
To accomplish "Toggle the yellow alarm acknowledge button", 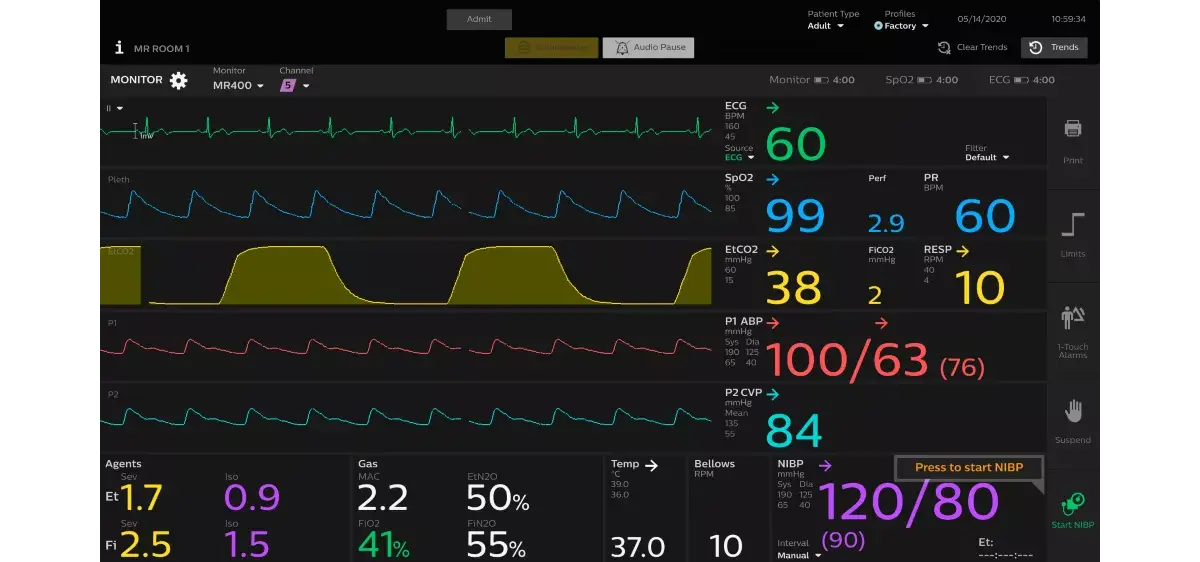I will click(x=551, y=48).
